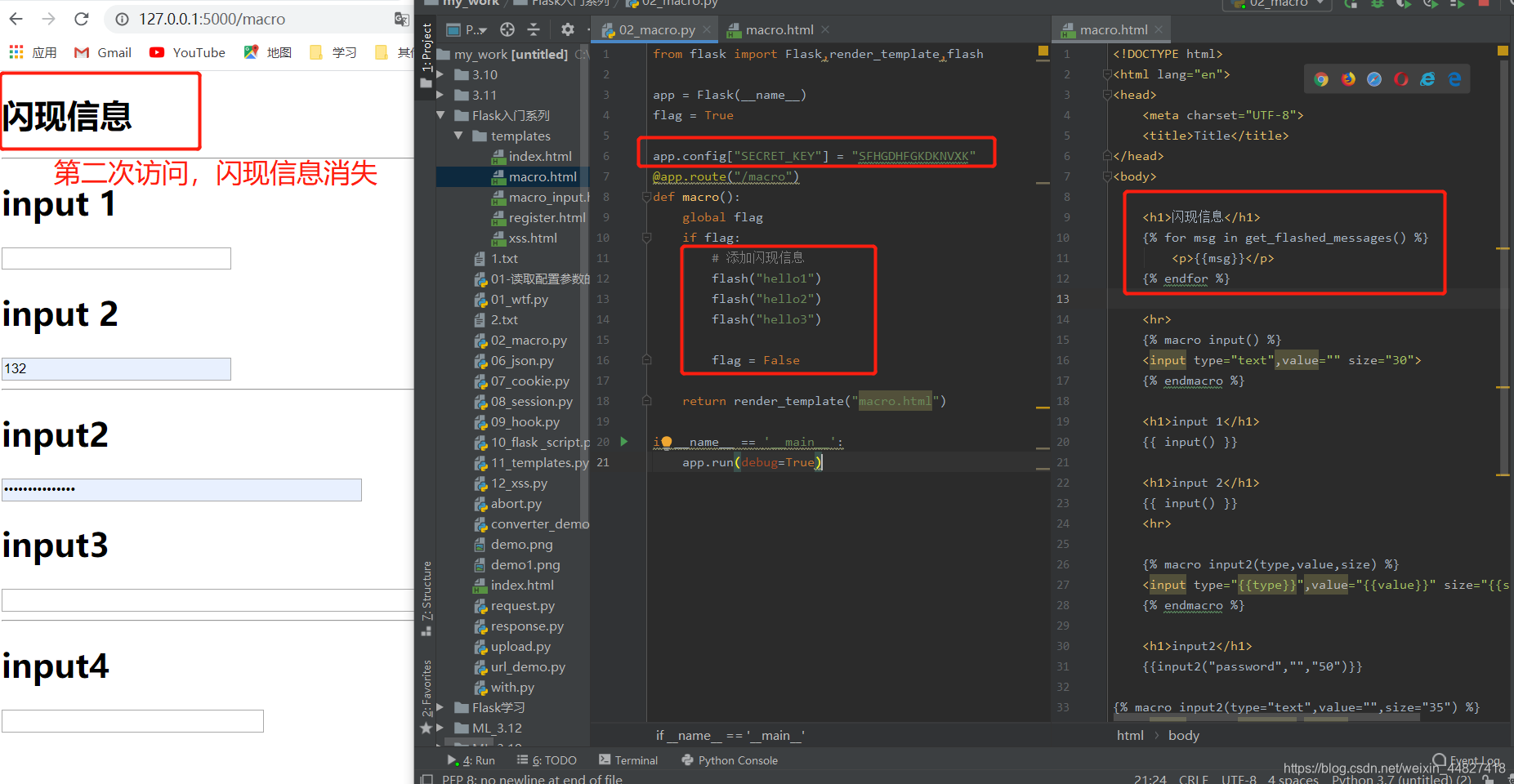Open the Project view dropdown
This screenshot has height=784, width=1514.
467,30
